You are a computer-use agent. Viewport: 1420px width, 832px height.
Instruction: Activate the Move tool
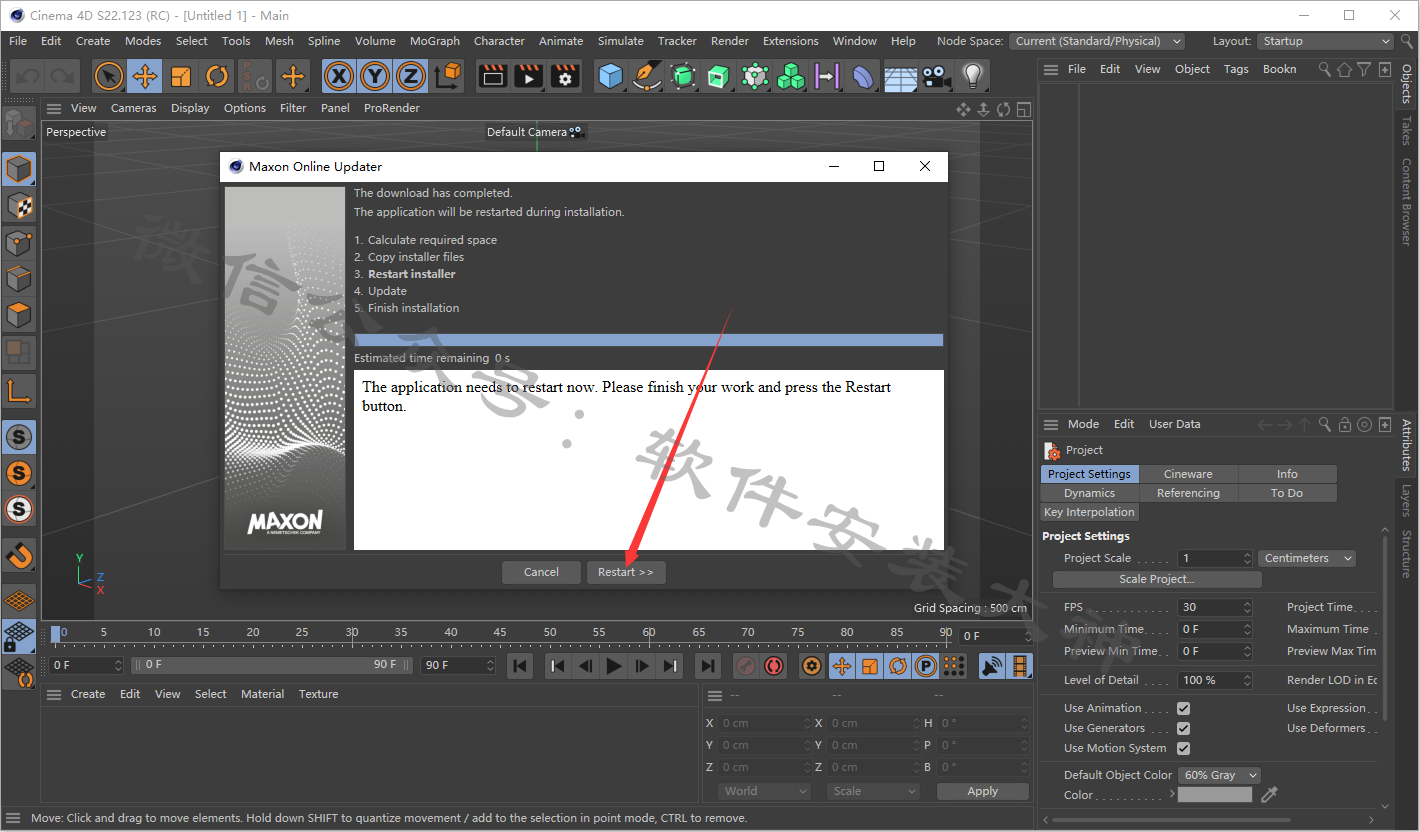tap(145, 76)
